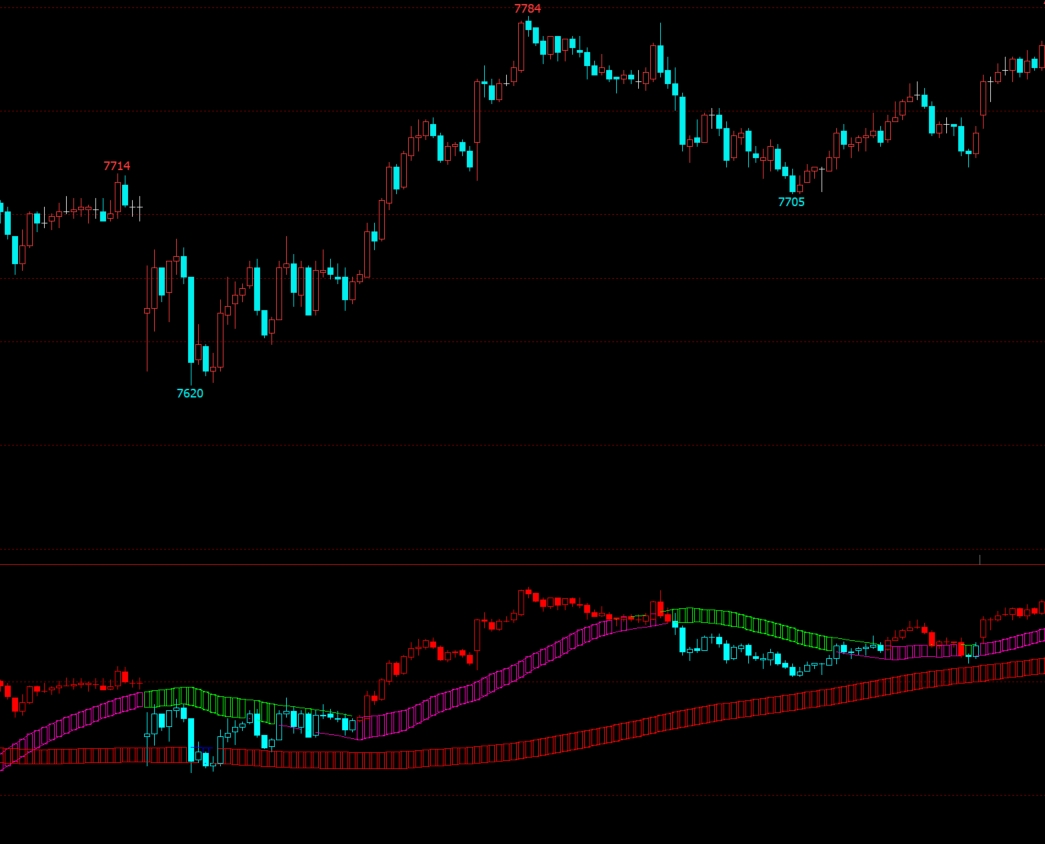Select the candlestick directly below the 7784 label

tap(528, 25)
